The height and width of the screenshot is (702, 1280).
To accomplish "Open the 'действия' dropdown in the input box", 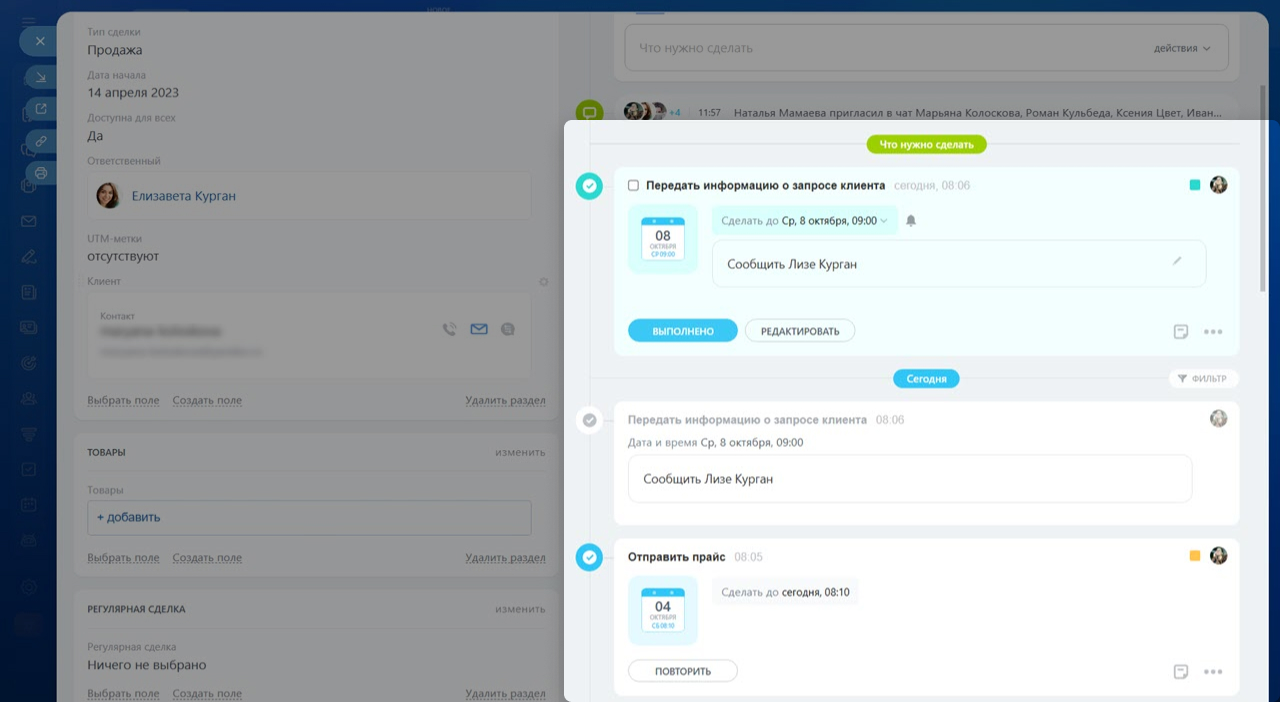I will coord(1182,48).
